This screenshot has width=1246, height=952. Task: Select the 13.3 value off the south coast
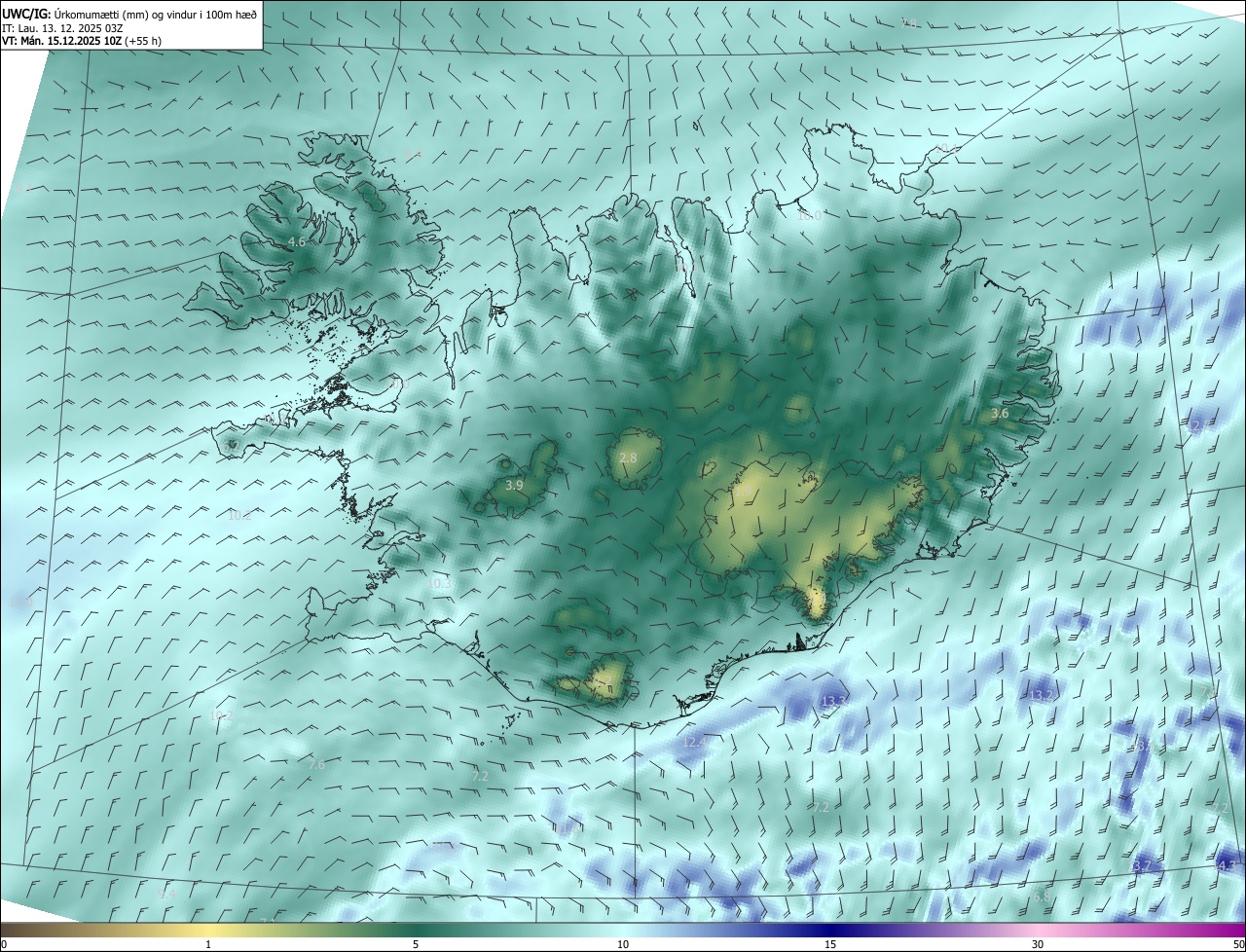(x=833, y=701)
